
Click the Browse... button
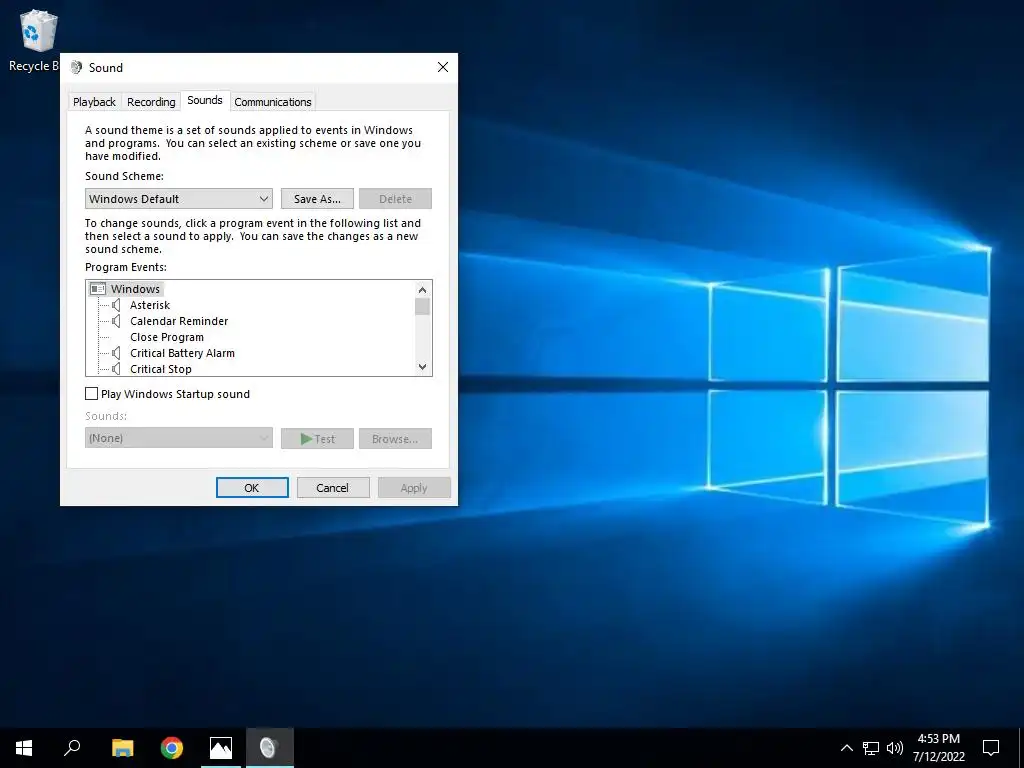tap(395, 439)
